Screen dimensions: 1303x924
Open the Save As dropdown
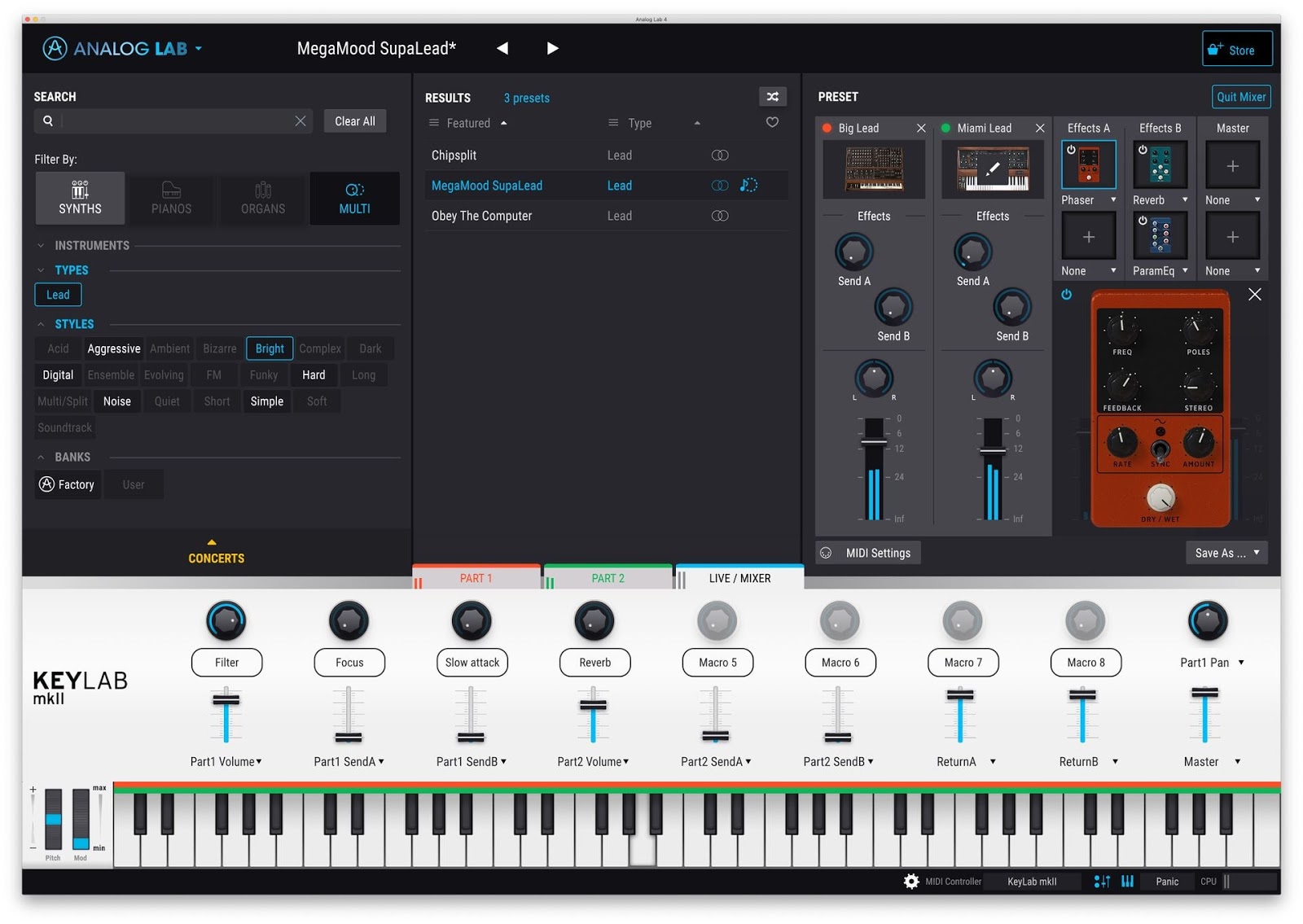[x=1226, y=554]
